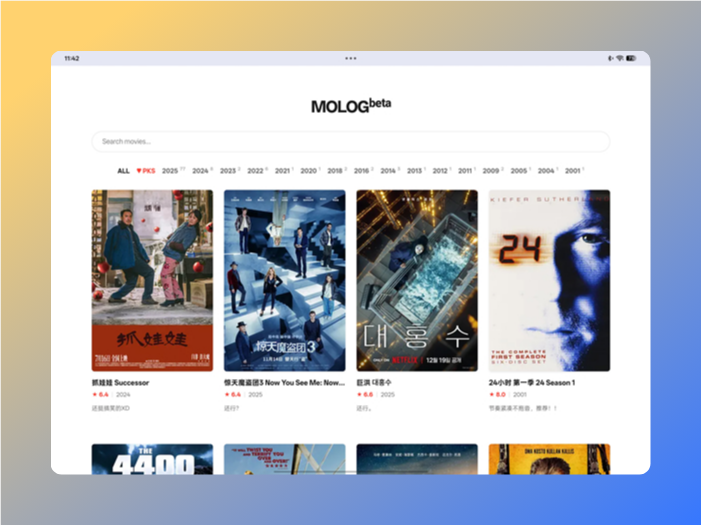Click the 24小时 第一季 24 Season 1 title
Screen dimensions: 701x525
(531, 382)
